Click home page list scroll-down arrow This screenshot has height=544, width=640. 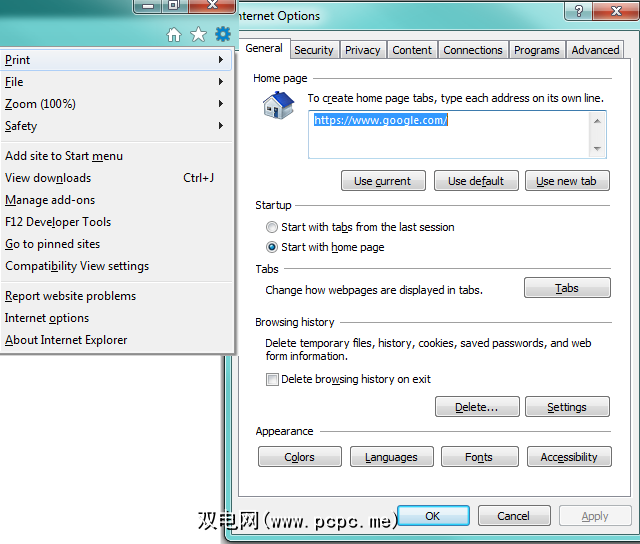pyautogui.click(x=597, y=149)
